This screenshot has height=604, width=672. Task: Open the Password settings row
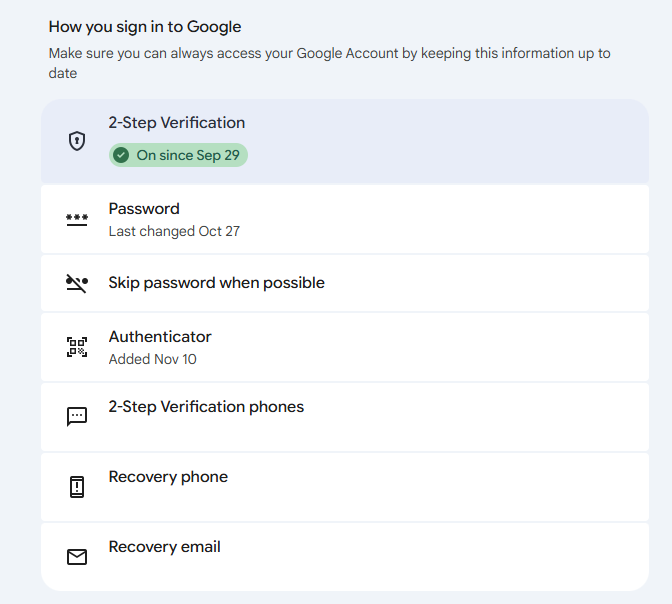(x=144, y=209)
